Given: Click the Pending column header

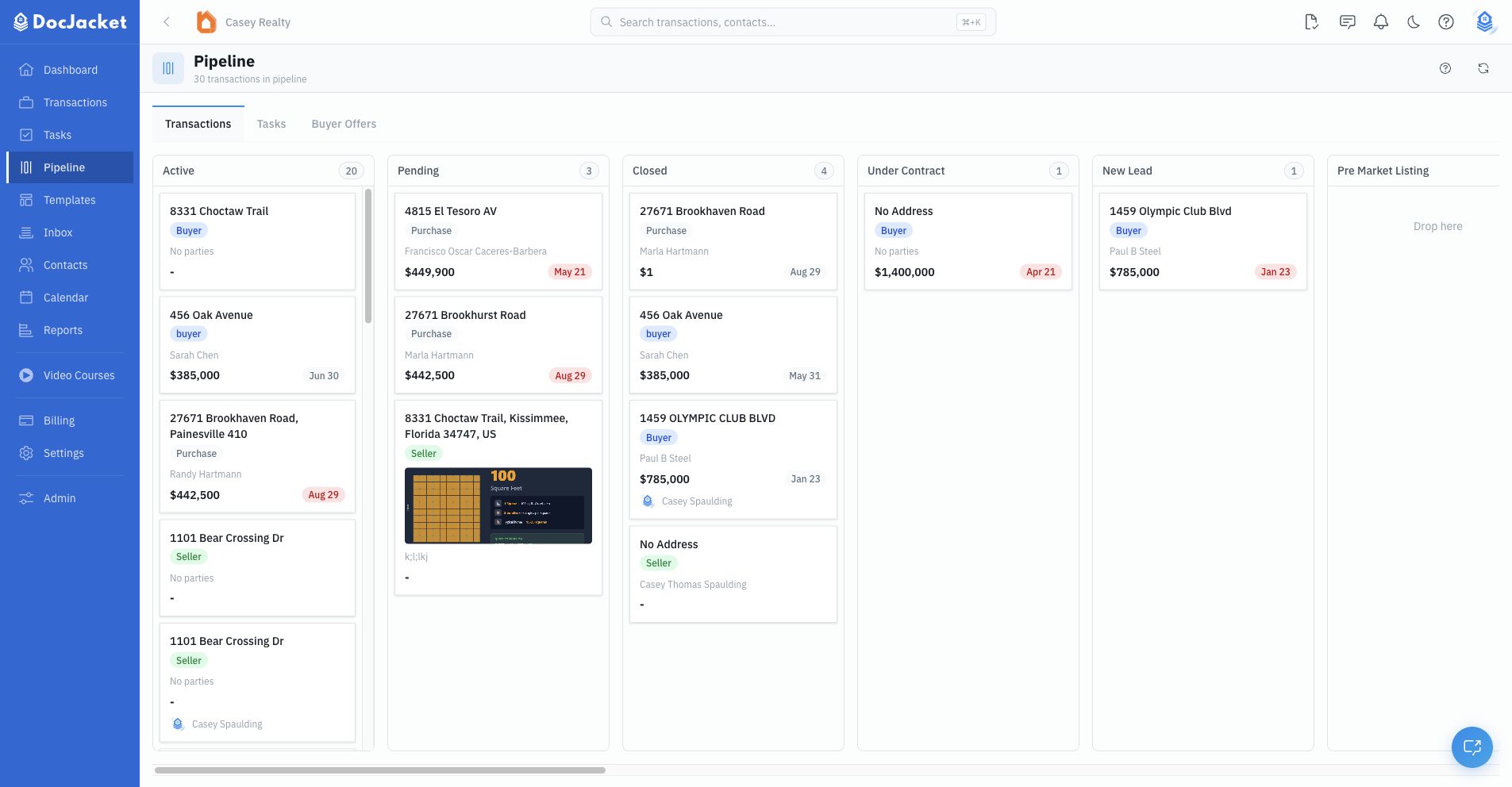Looking at the screenshot, I should click(498, 171).
